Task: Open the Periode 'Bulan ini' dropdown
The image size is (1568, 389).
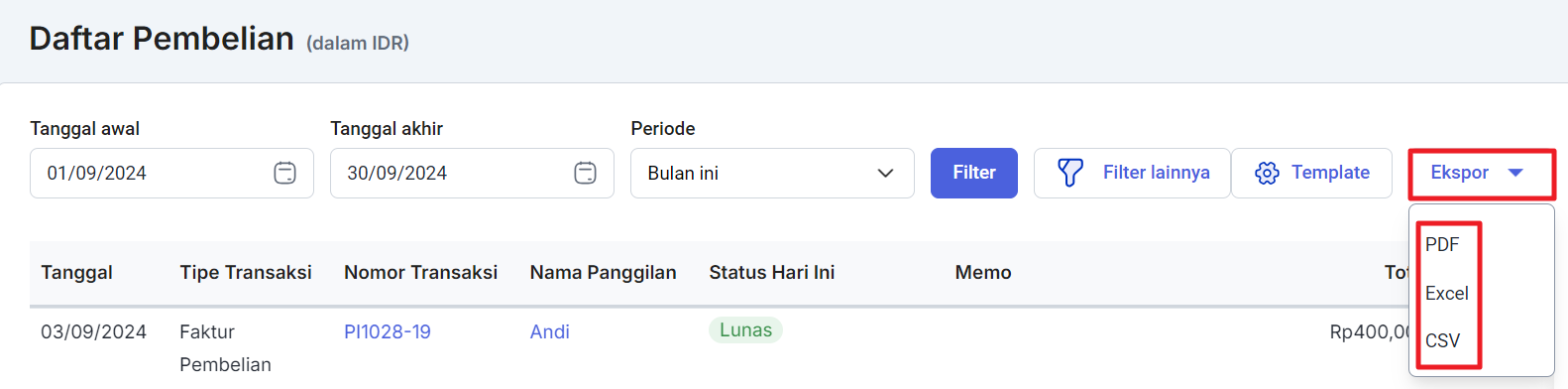Action: pyautogui.click(x=772, y=173)
